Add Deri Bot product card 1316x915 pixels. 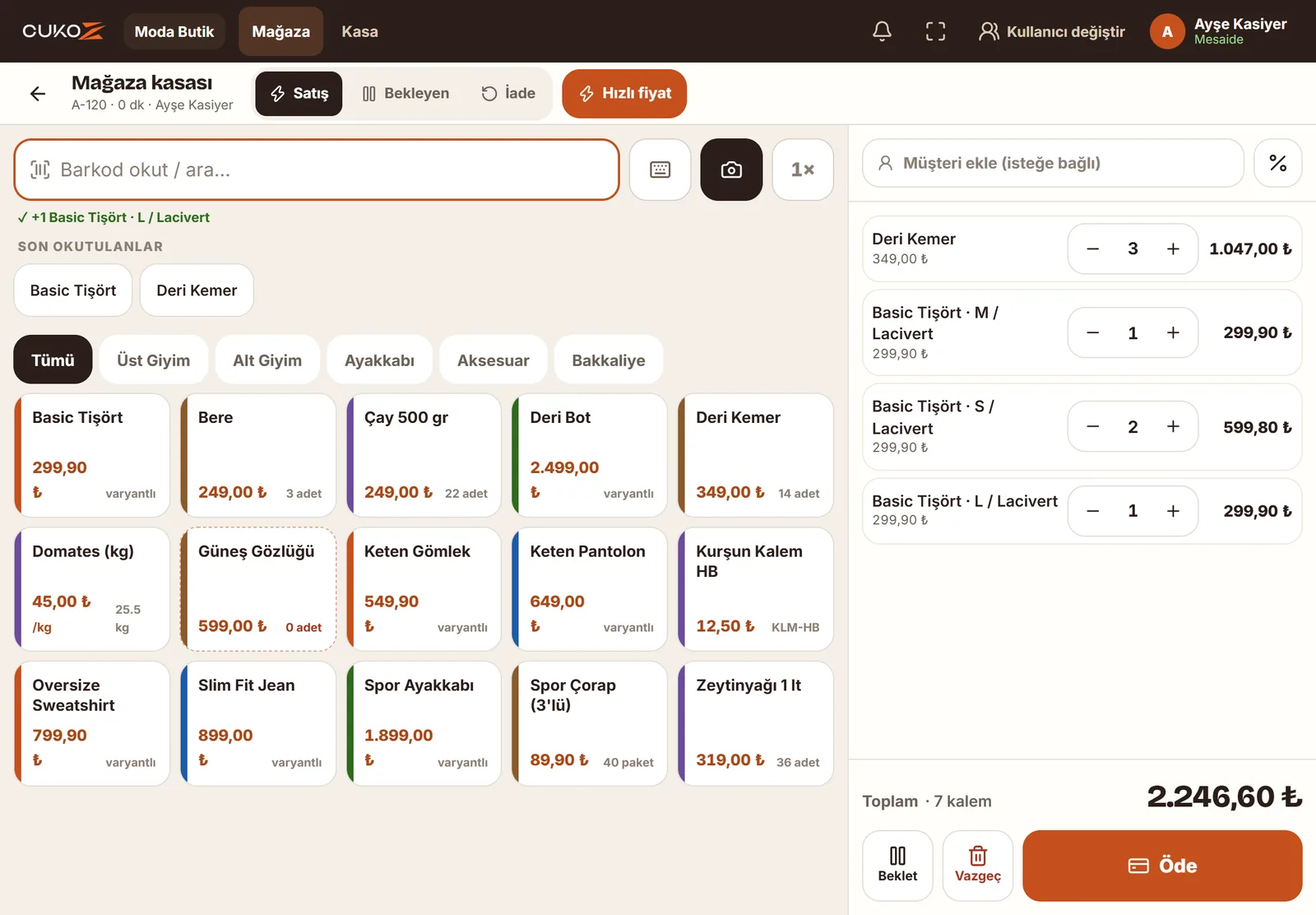[589, 455]
